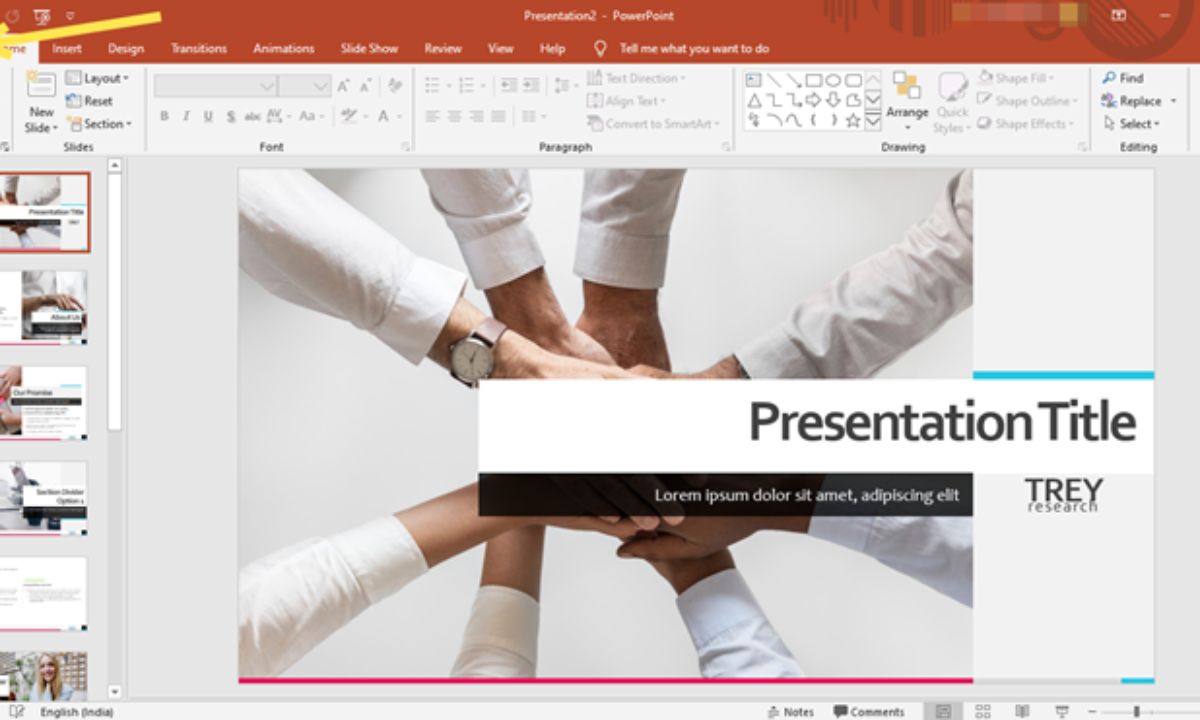Switch to the Animations tab
This screenshot has width=1200, height=720.
click(282, 48)
